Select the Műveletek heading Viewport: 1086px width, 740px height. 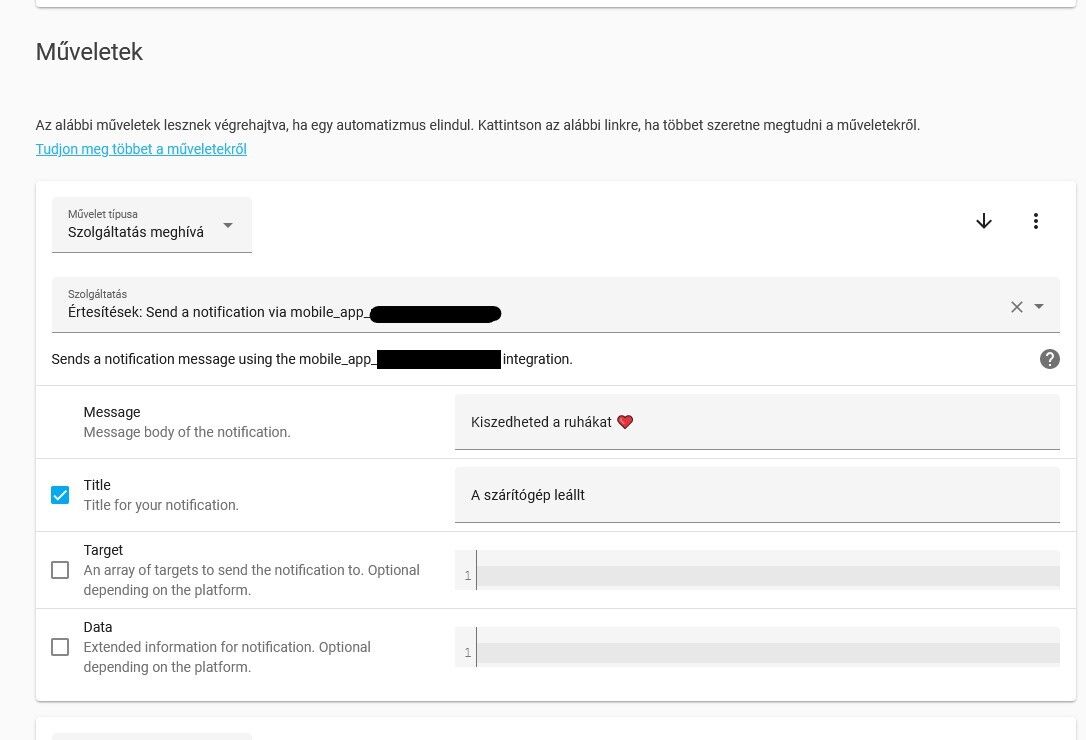pyautogui.click(x=89, y=52)
